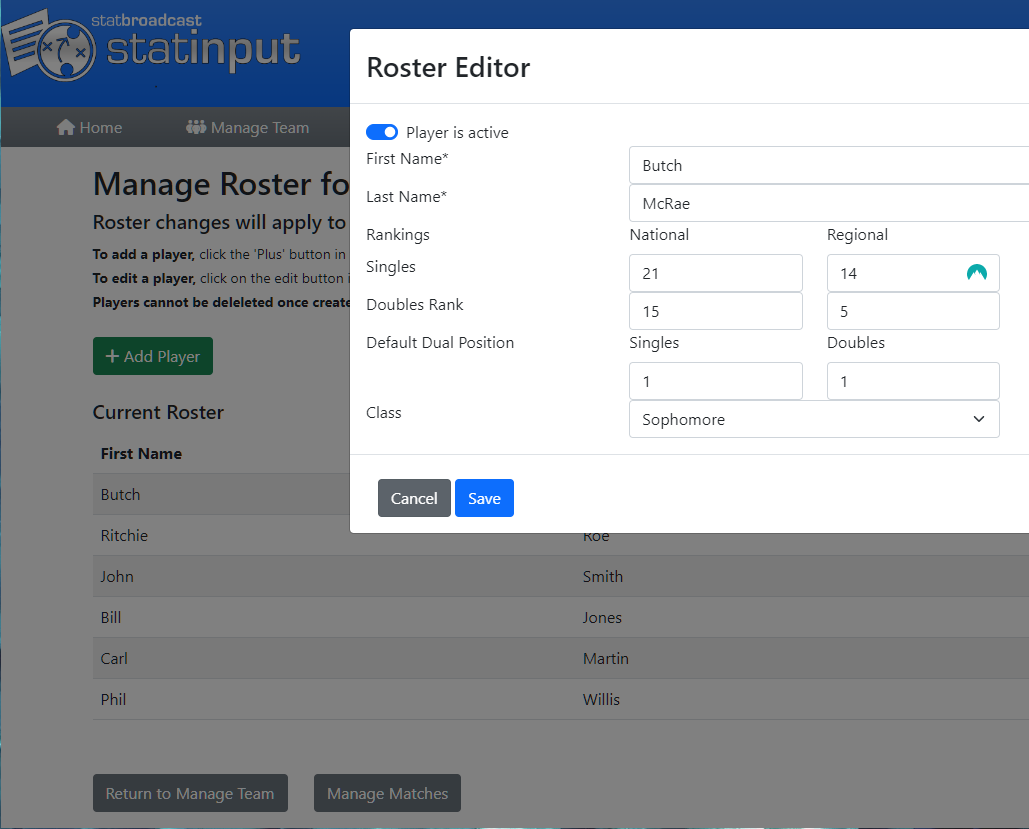Viewport: 1029px width, 829px height.
Task: Open Manage Matches
Action: coord(387,793)
